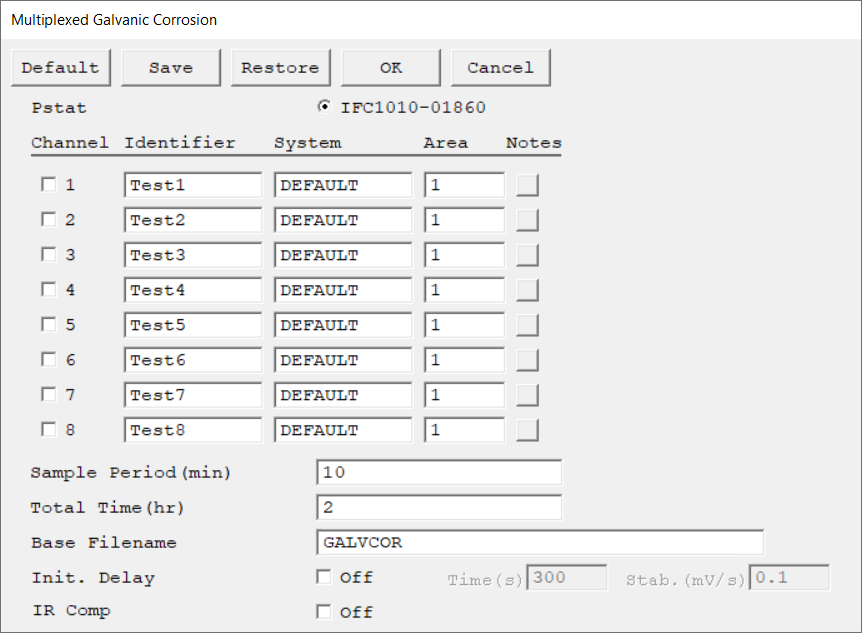Click the Default button

pos(61,68)
